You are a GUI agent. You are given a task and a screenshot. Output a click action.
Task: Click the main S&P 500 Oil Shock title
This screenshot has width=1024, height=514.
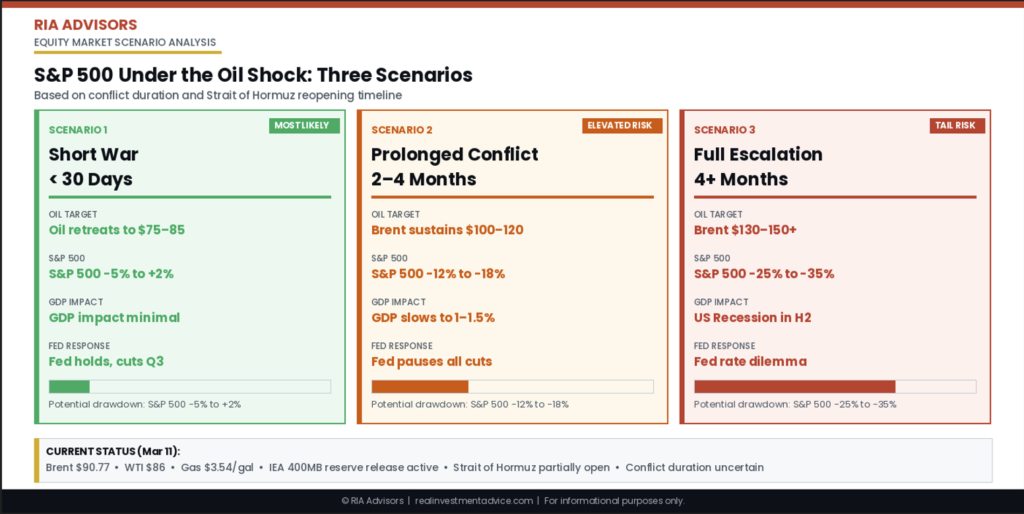pyautogui.click(x=253, y=75)
